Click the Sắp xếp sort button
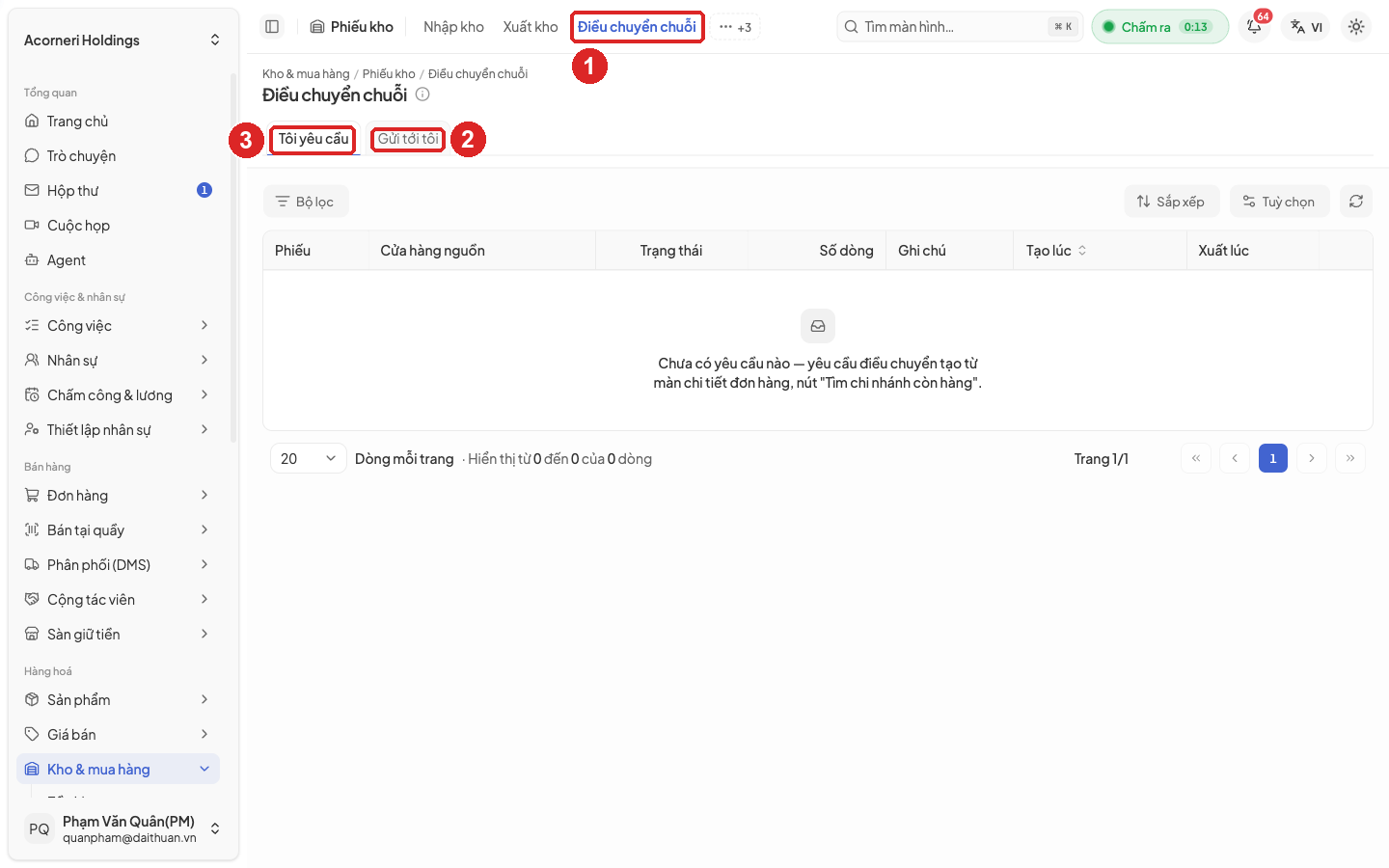The height and width of the screenshot is (868, 1389). (x=1171, y=202)
